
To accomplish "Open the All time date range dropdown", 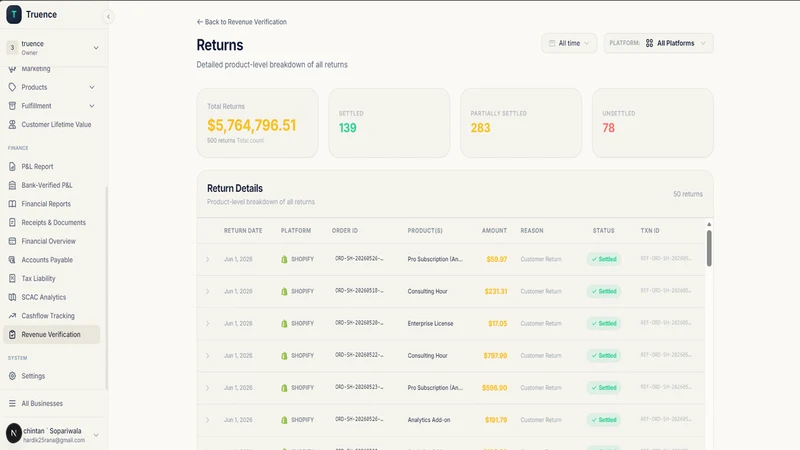I will pos(569,43).
